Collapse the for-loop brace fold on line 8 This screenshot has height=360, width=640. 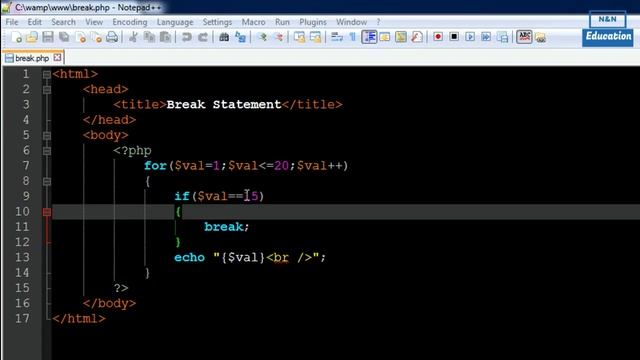click(x=47, y=181)
